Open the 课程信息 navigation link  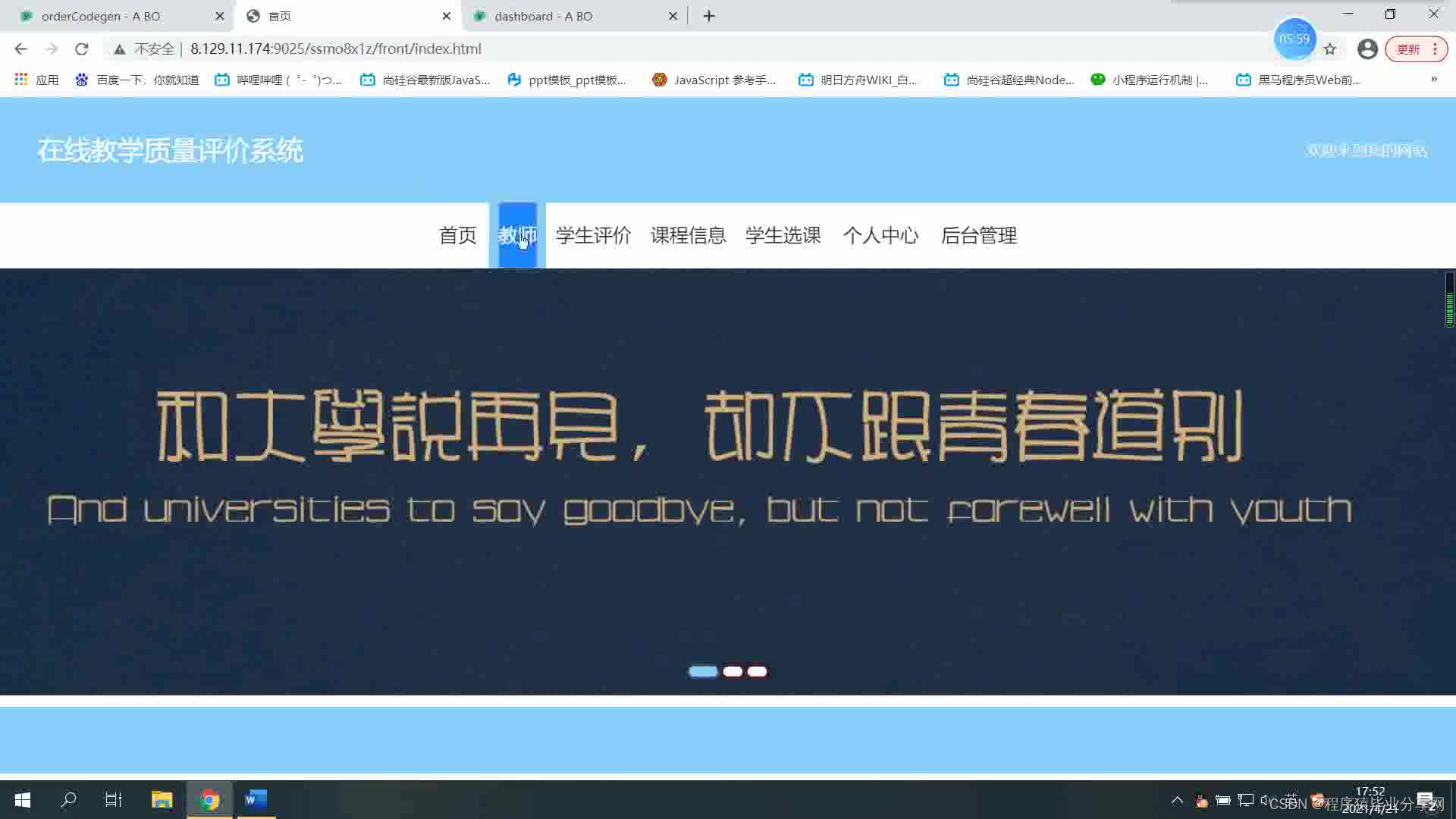pyautogui.click(x=688, y=236)
